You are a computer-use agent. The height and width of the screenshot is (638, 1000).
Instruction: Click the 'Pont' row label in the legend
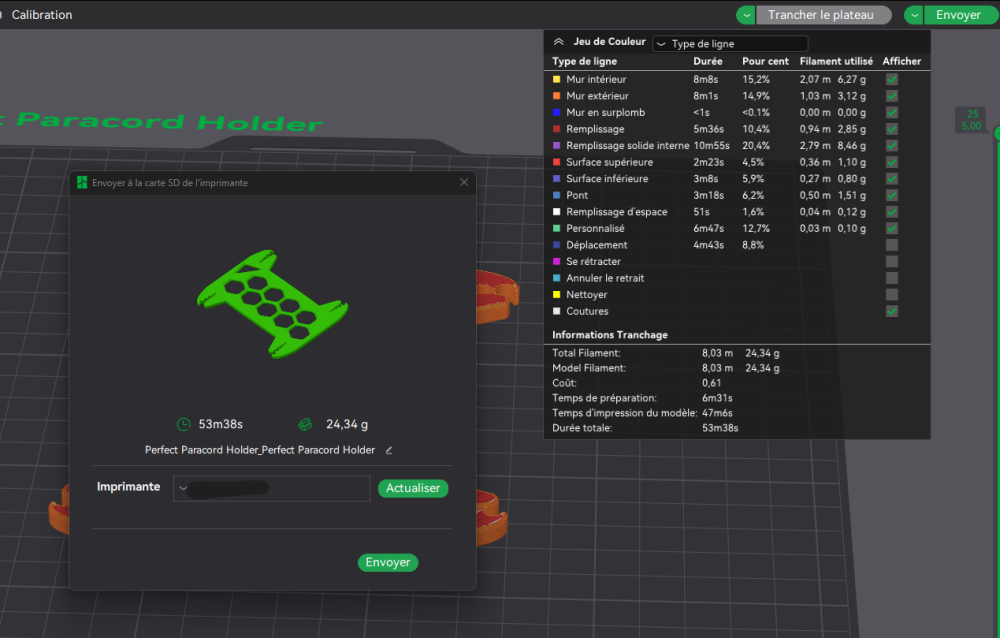tap(577, 195)
